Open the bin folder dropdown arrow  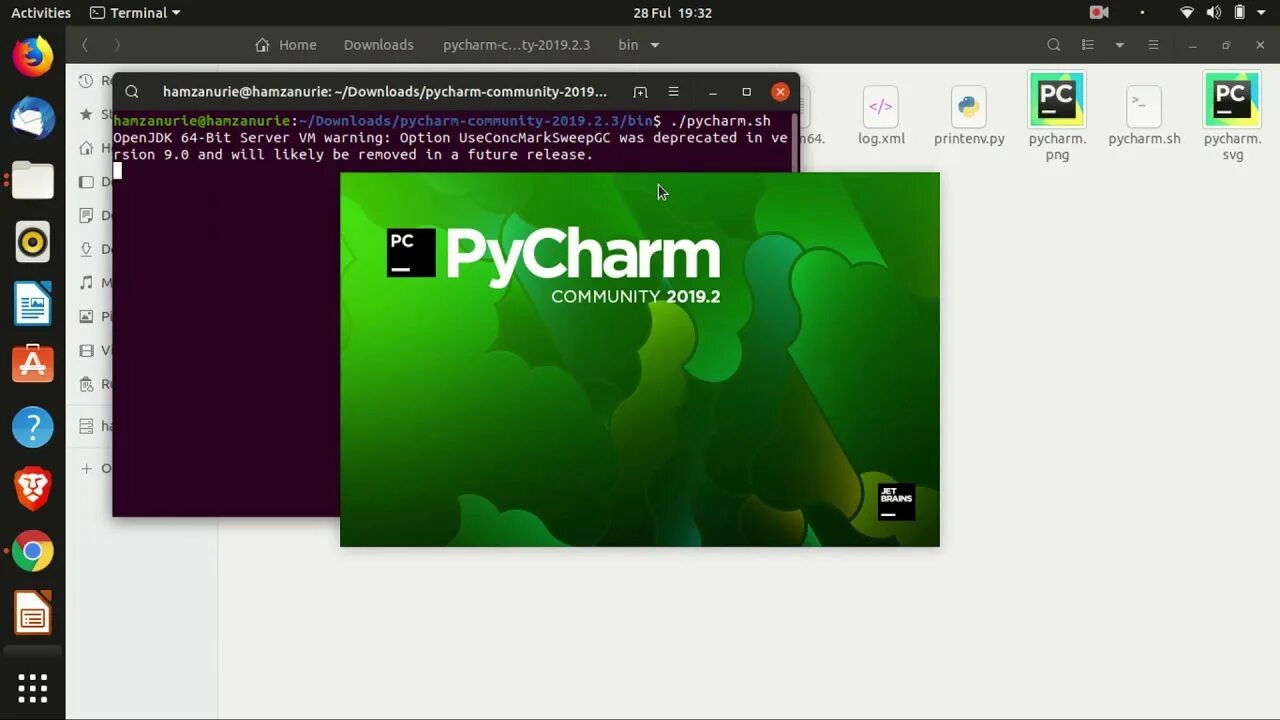tap(655, 45)
